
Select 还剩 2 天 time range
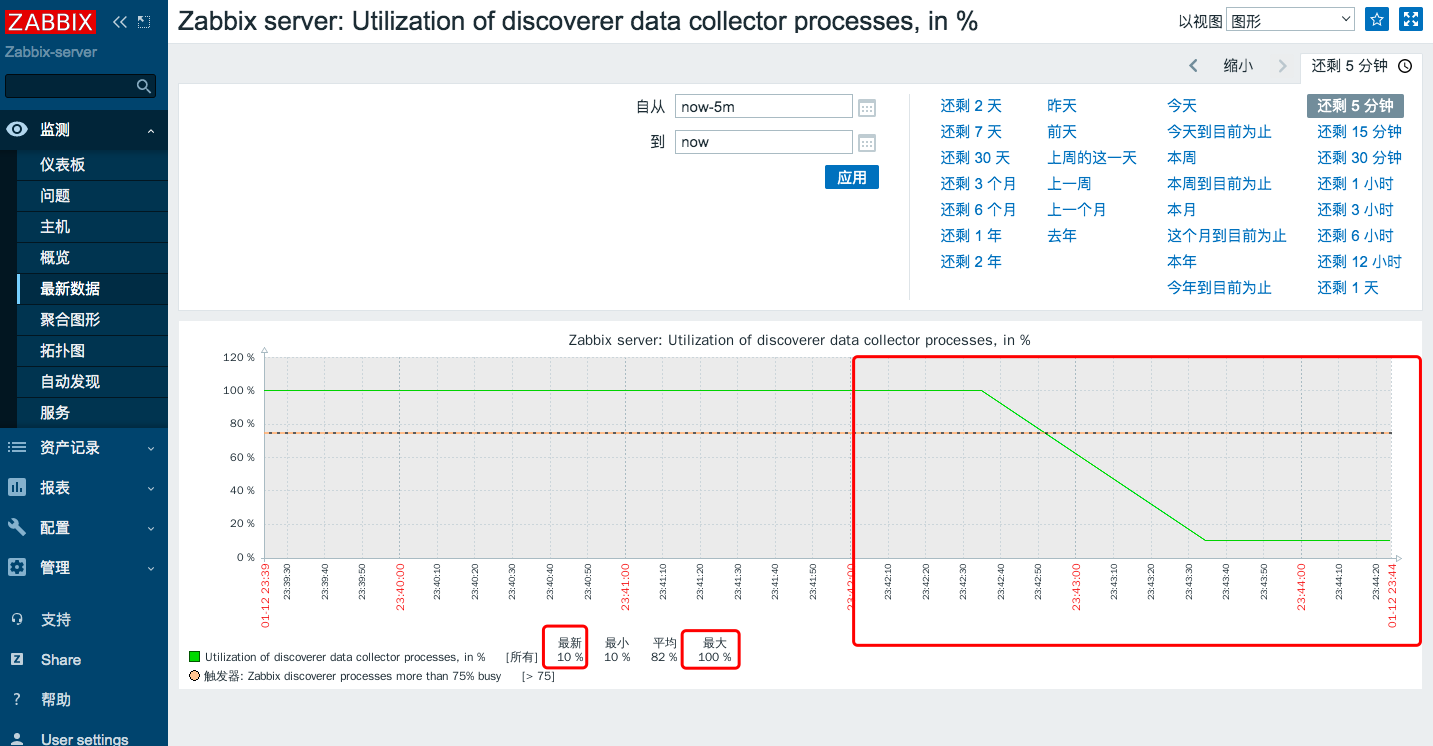click(971, 106)
